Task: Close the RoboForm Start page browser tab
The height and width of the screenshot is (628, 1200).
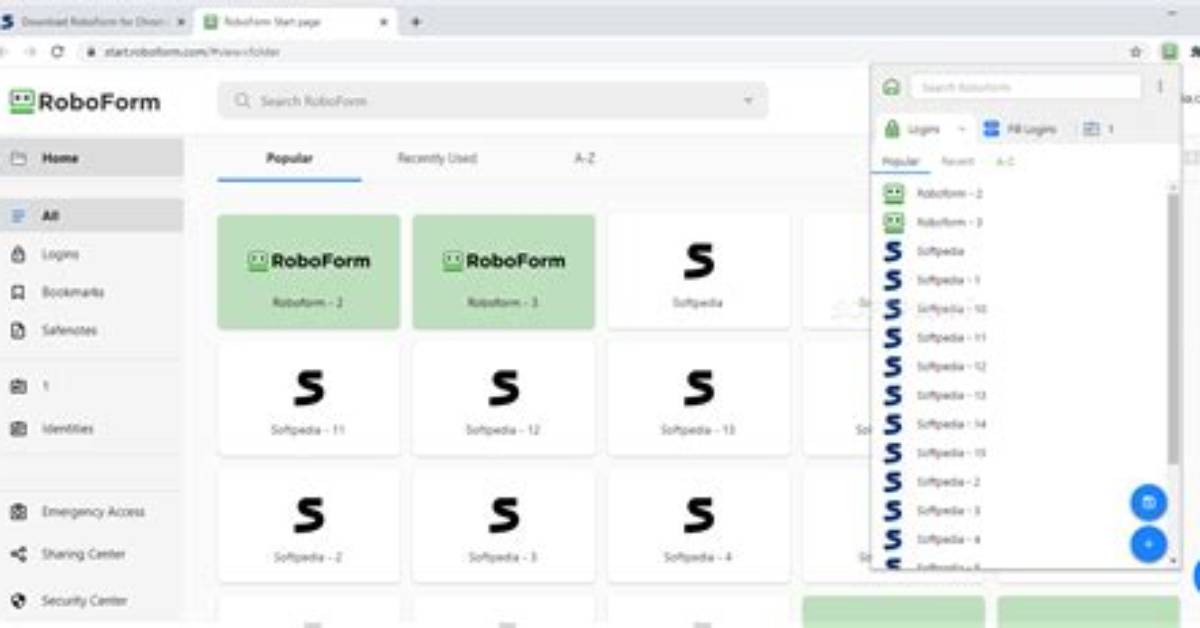Action: click(383, 21)
